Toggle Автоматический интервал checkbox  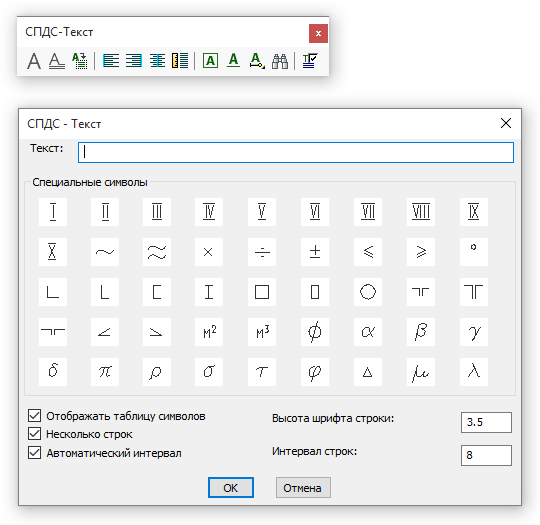point(34,453)
